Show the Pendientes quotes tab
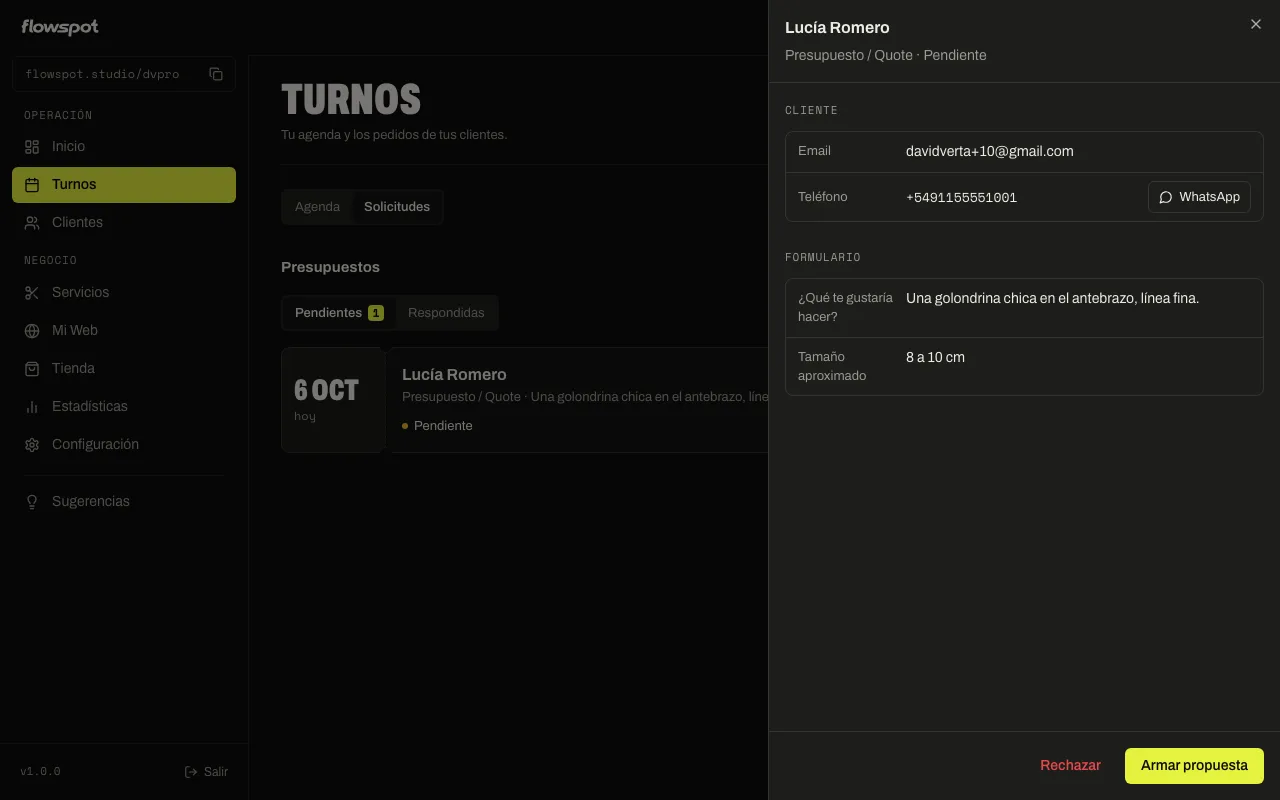This screenshot has width=1280, height=800. [x=339, y=313]
